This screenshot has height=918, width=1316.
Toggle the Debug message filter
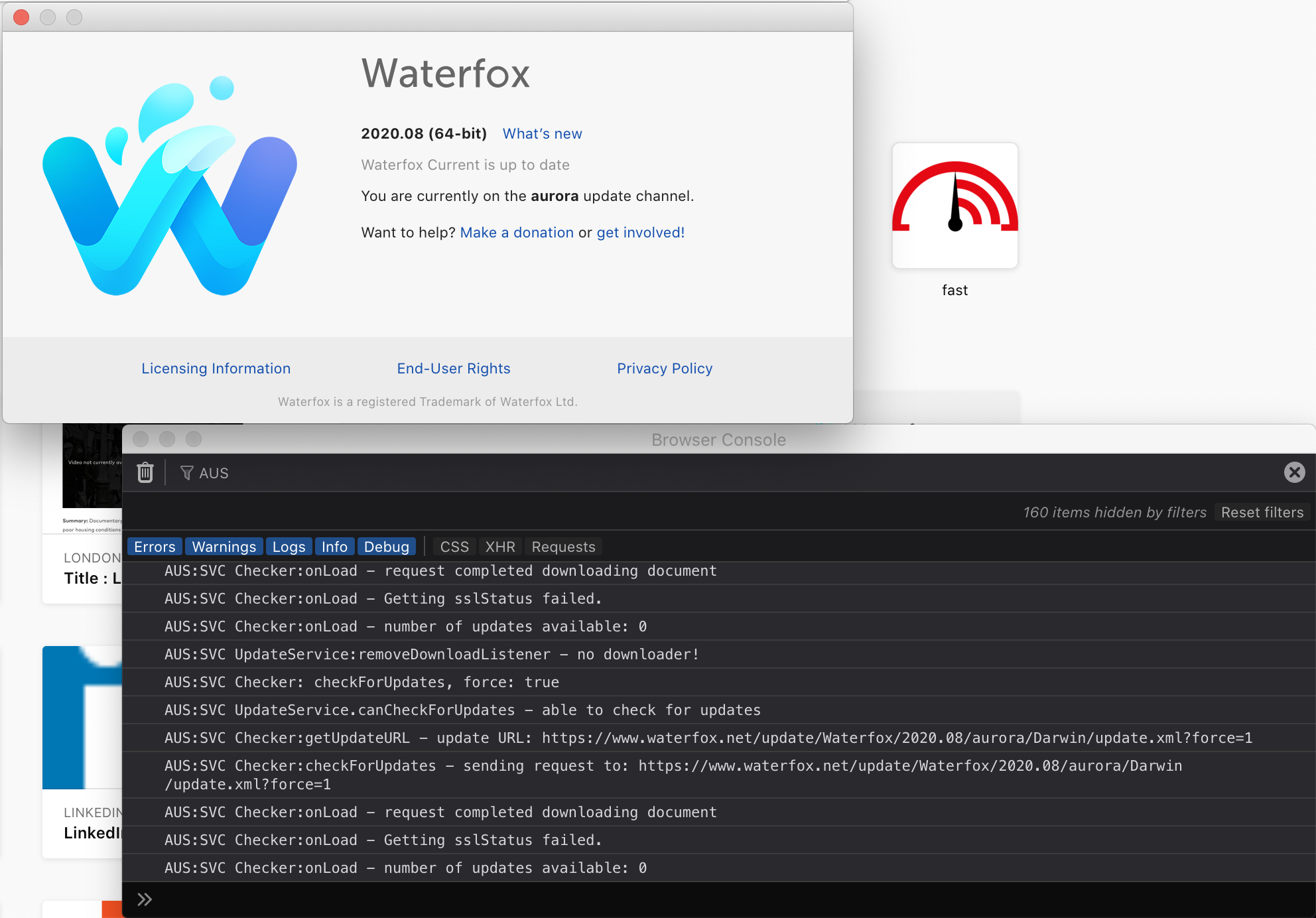point(387,546)
